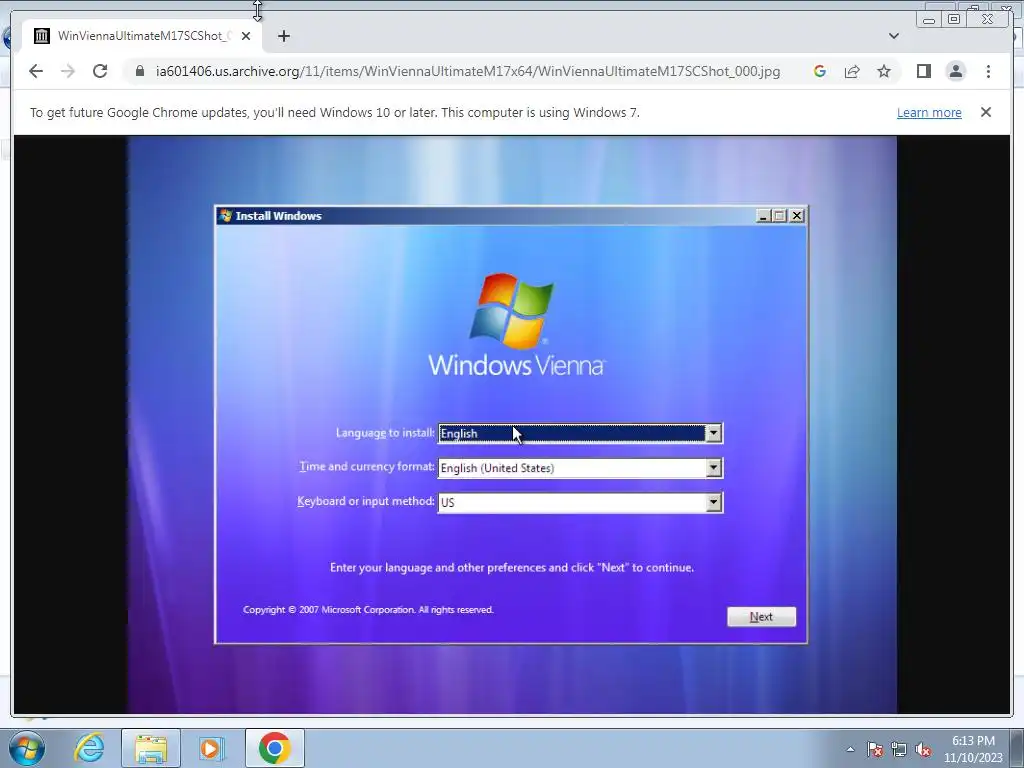Click the copyright 2007 Microsoft text
The width and height of the screenshot is (1024, 768).
click(368, 609)
